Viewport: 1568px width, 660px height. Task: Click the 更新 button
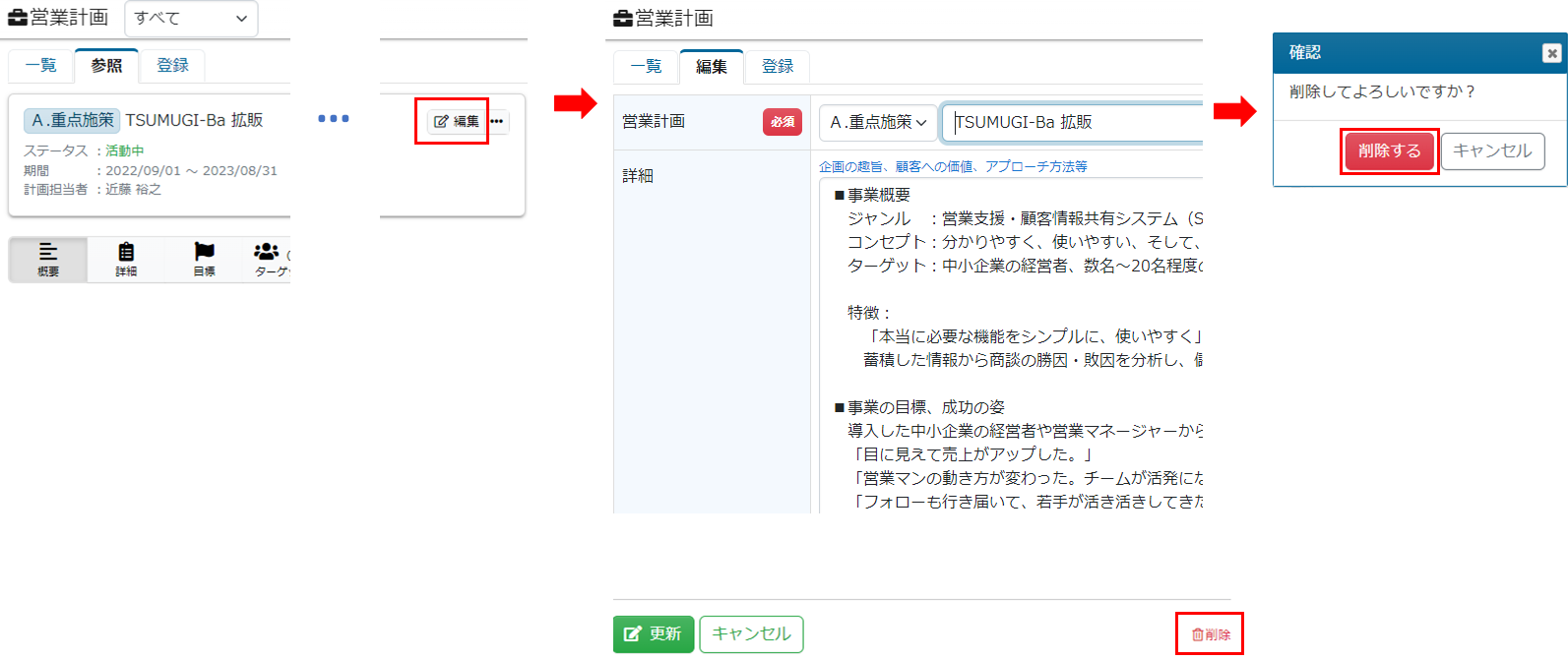coord(654,634)
